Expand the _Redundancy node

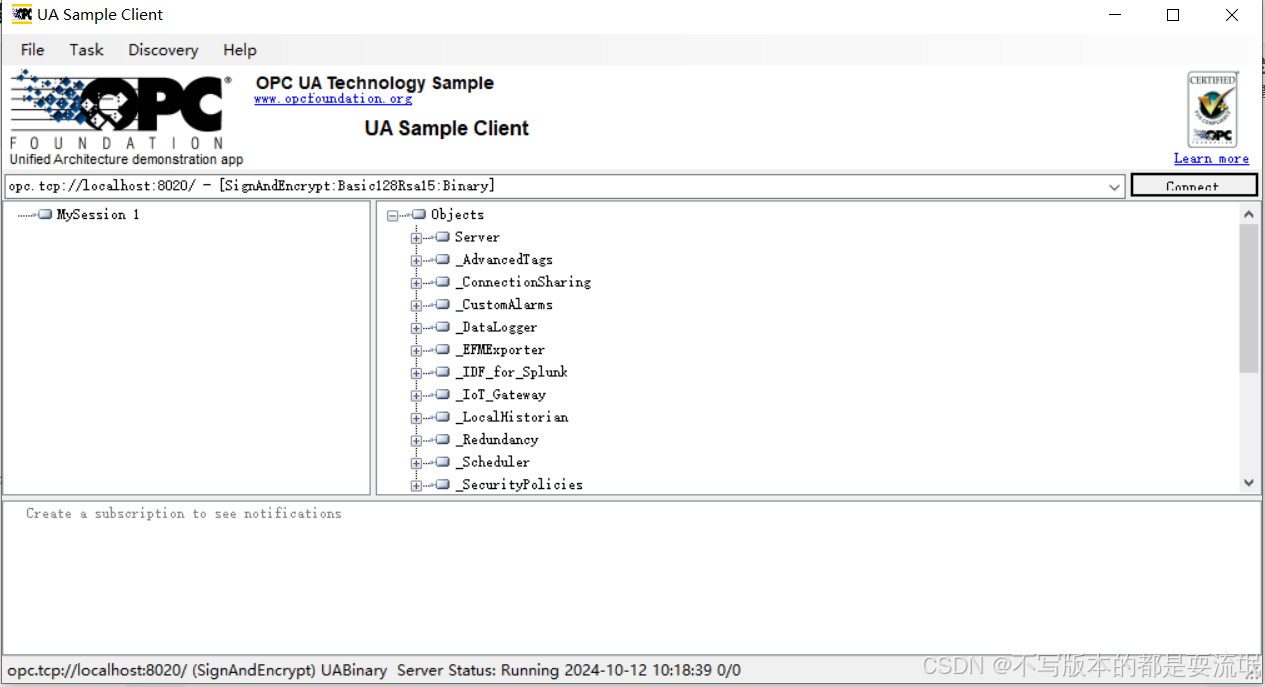pyautogui.click(x=416, y=440)
